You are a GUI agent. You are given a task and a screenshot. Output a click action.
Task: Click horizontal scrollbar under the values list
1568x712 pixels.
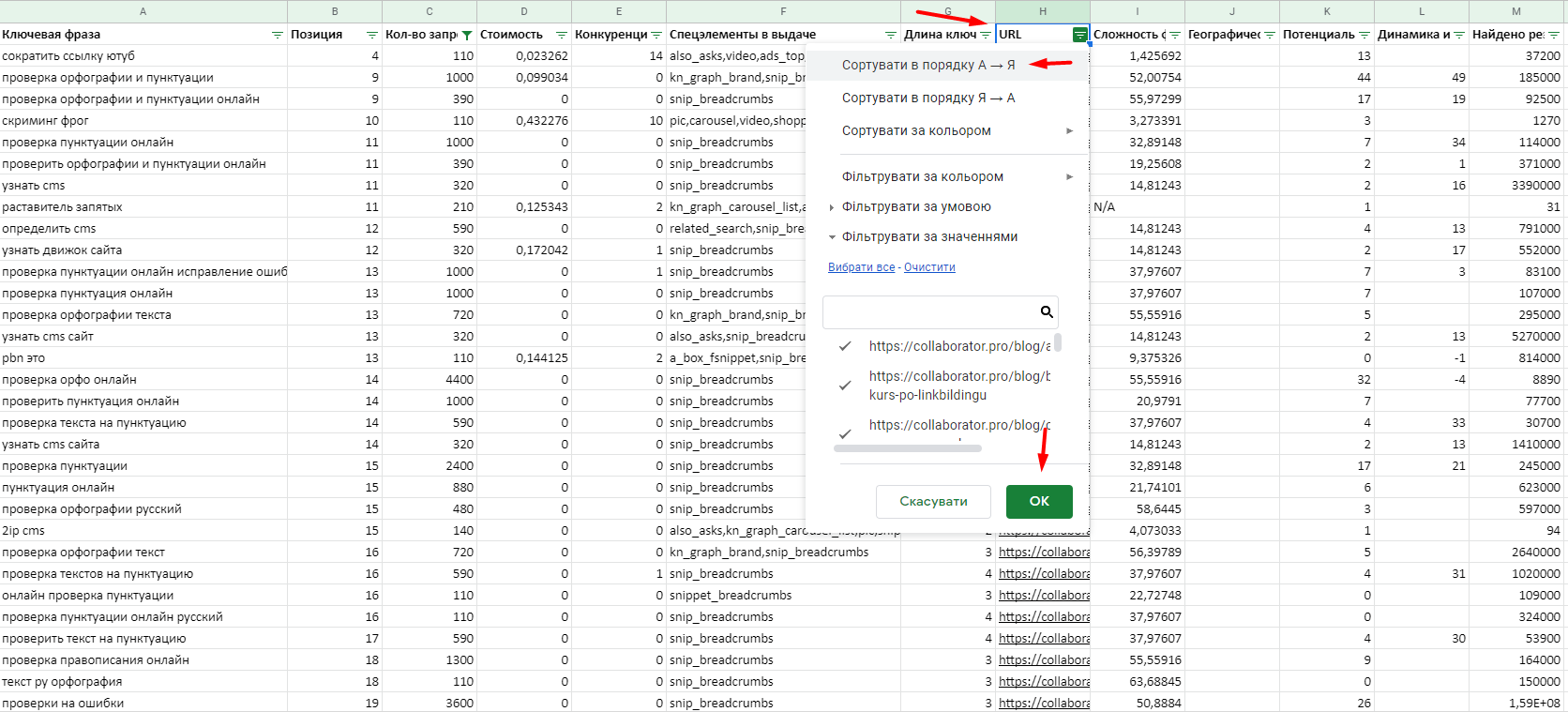coord(907,448)
